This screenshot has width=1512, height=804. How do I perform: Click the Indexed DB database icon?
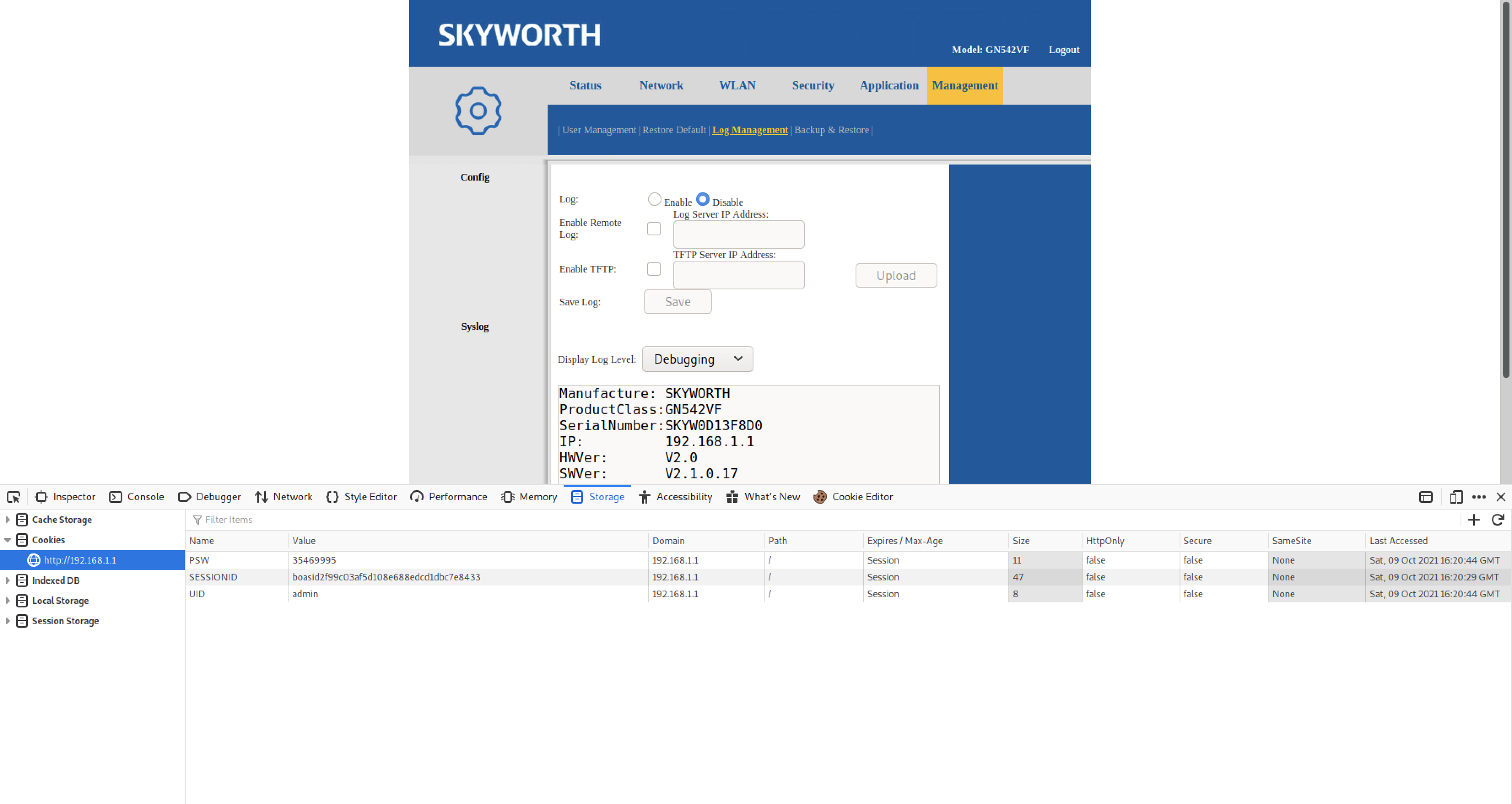coord(22,580)
